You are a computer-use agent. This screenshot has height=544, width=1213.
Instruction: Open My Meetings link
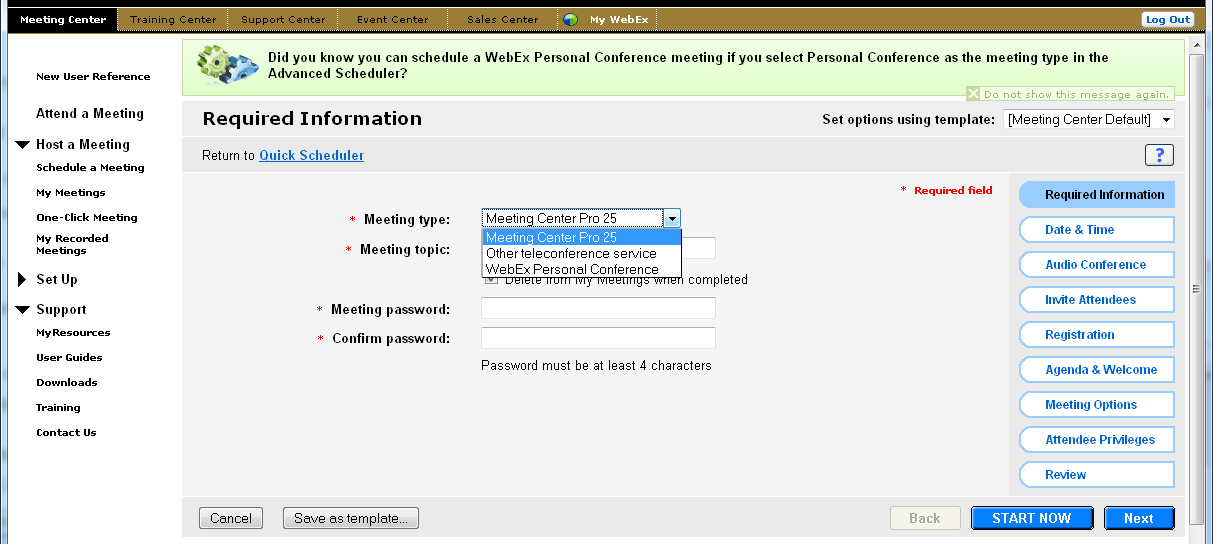tap(70, 193)
